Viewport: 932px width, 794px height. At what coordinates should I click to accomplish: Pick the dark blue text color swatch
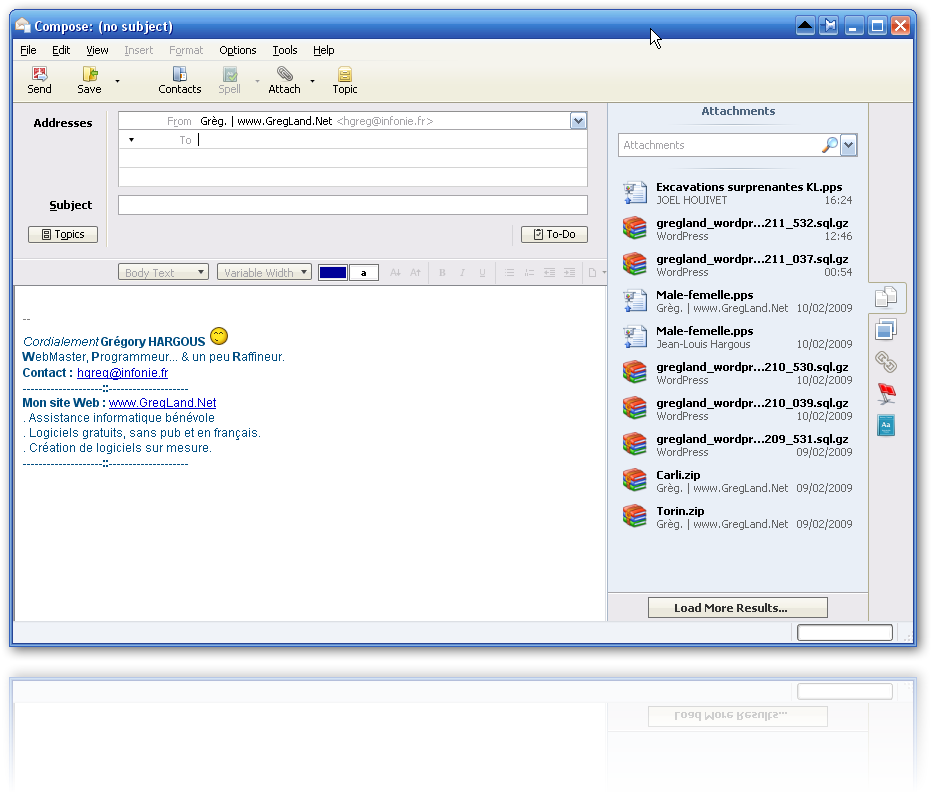[x=332, y=273]
